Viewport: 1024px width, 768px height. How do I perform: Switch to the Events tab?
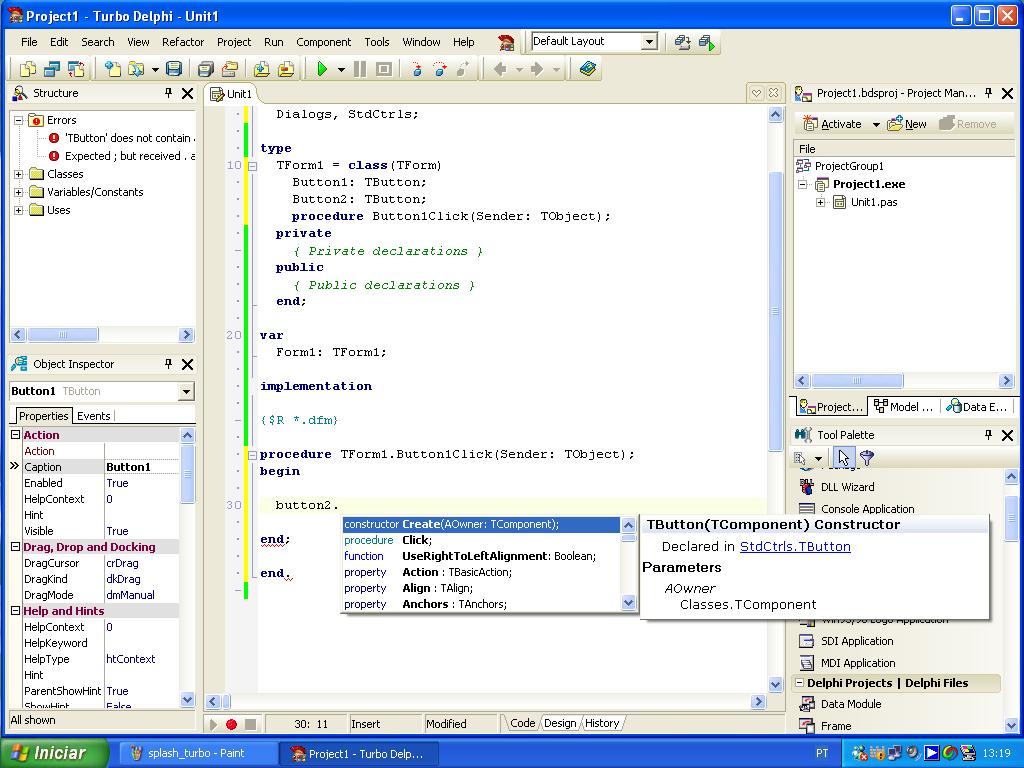tap(93, 416)
